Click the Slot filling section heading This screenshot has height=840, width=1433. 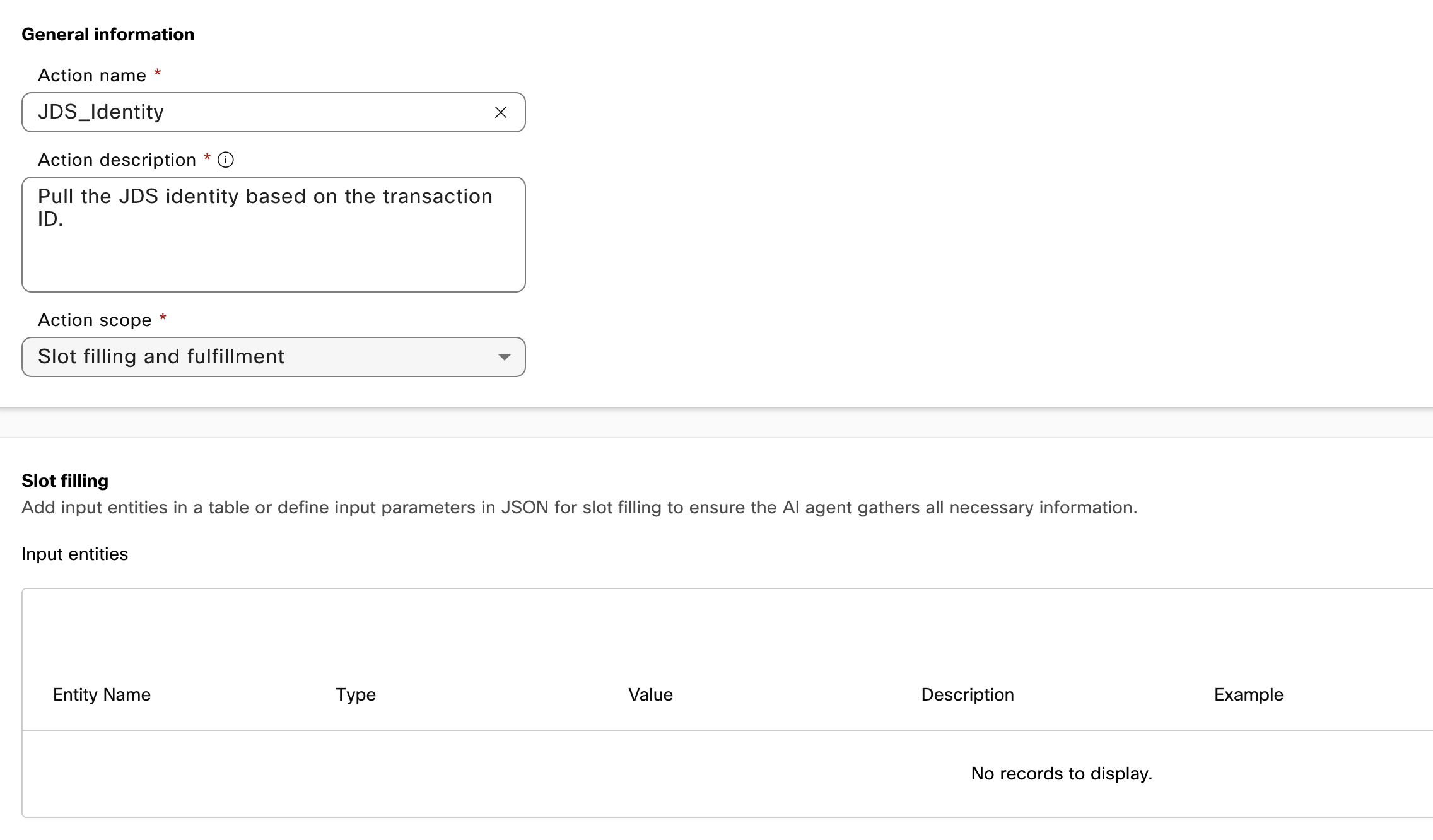tap(65, 481)
